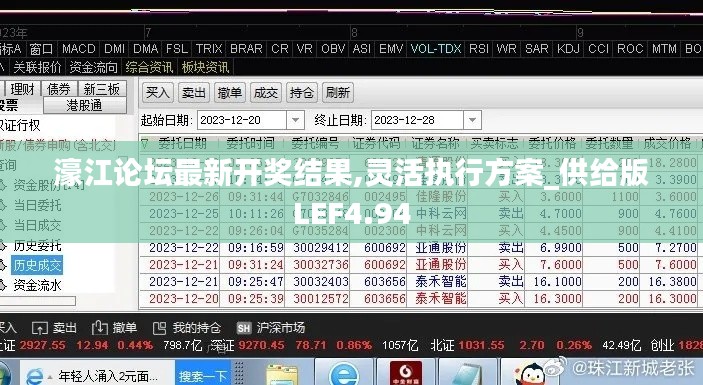Select 历史委托 in the left tree
Screen dimensions: 703x385
pyautogui.click(x=37, y=246)
